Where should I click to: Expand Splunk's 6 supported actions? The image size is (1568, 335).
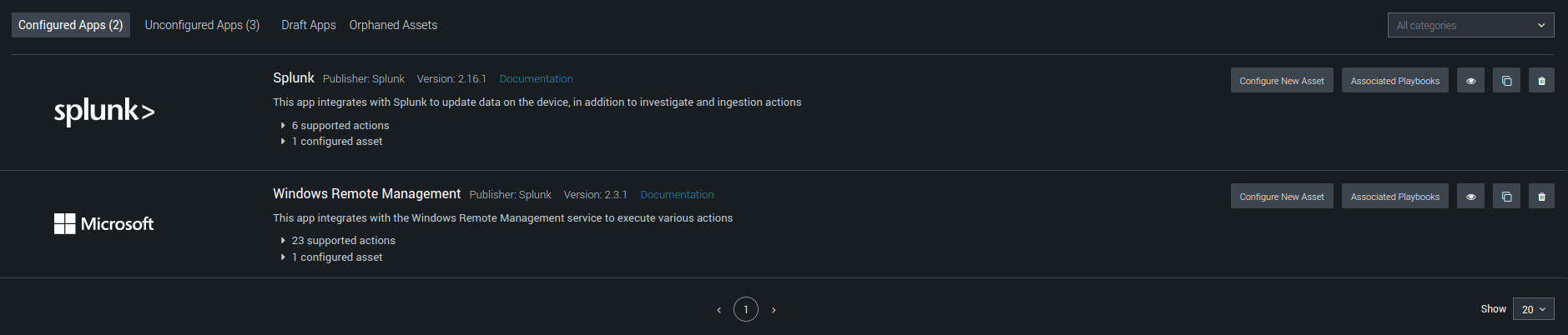[340, 126]
